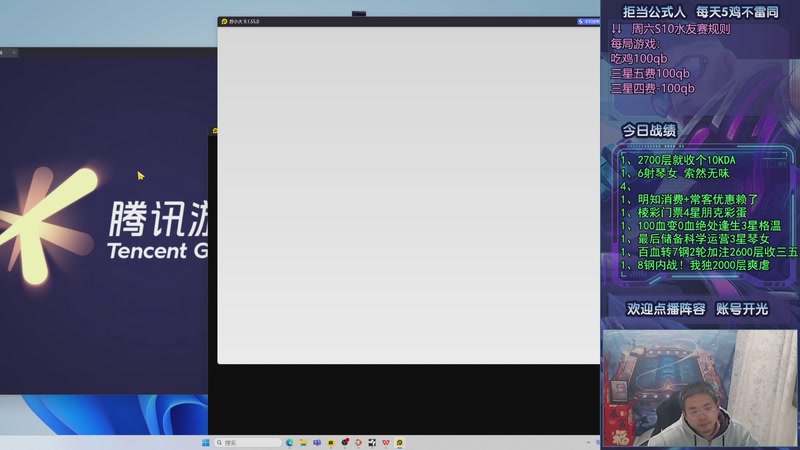Click the '今日战绩' heading in overlay
Image resolution: width=800 pixels, height=450 pixels.
(x=649, y=131)
